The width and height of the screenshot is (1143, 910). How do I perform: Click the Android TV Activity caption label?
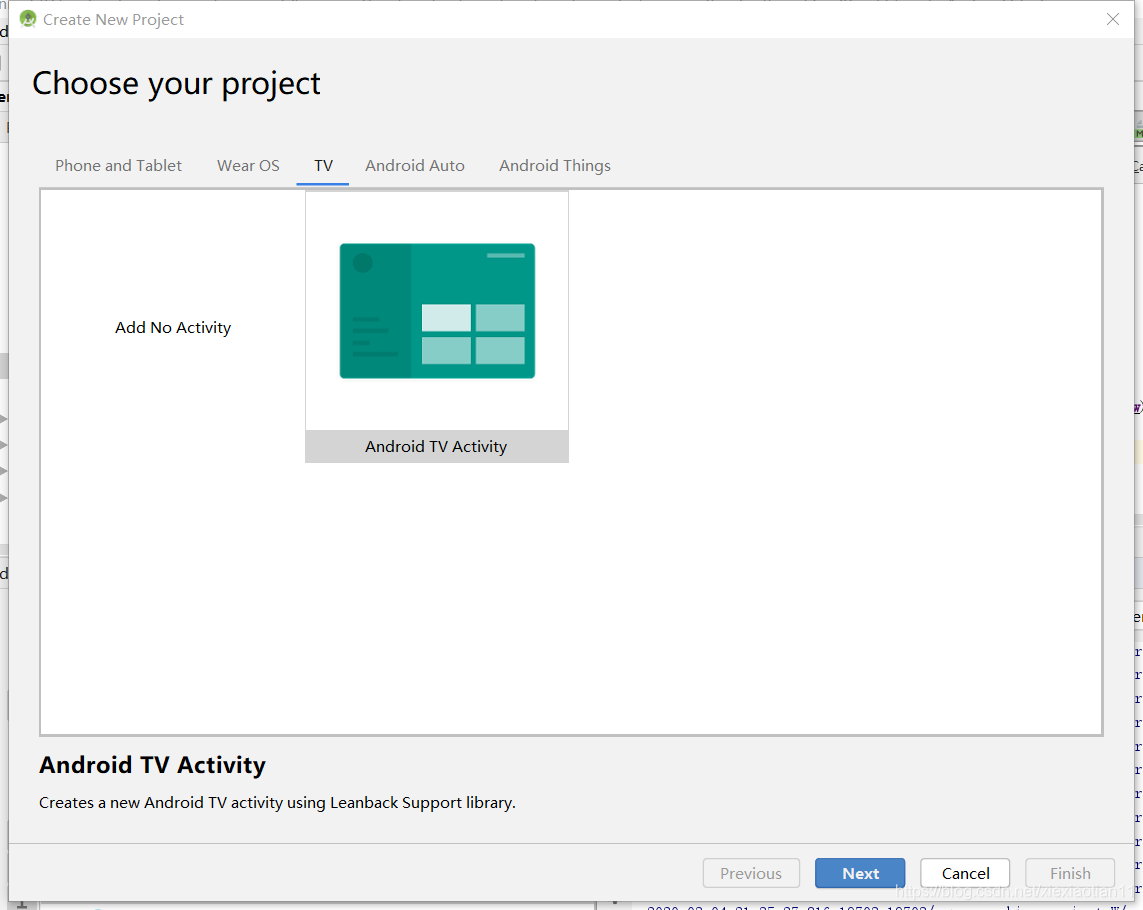tap(436, 446)
